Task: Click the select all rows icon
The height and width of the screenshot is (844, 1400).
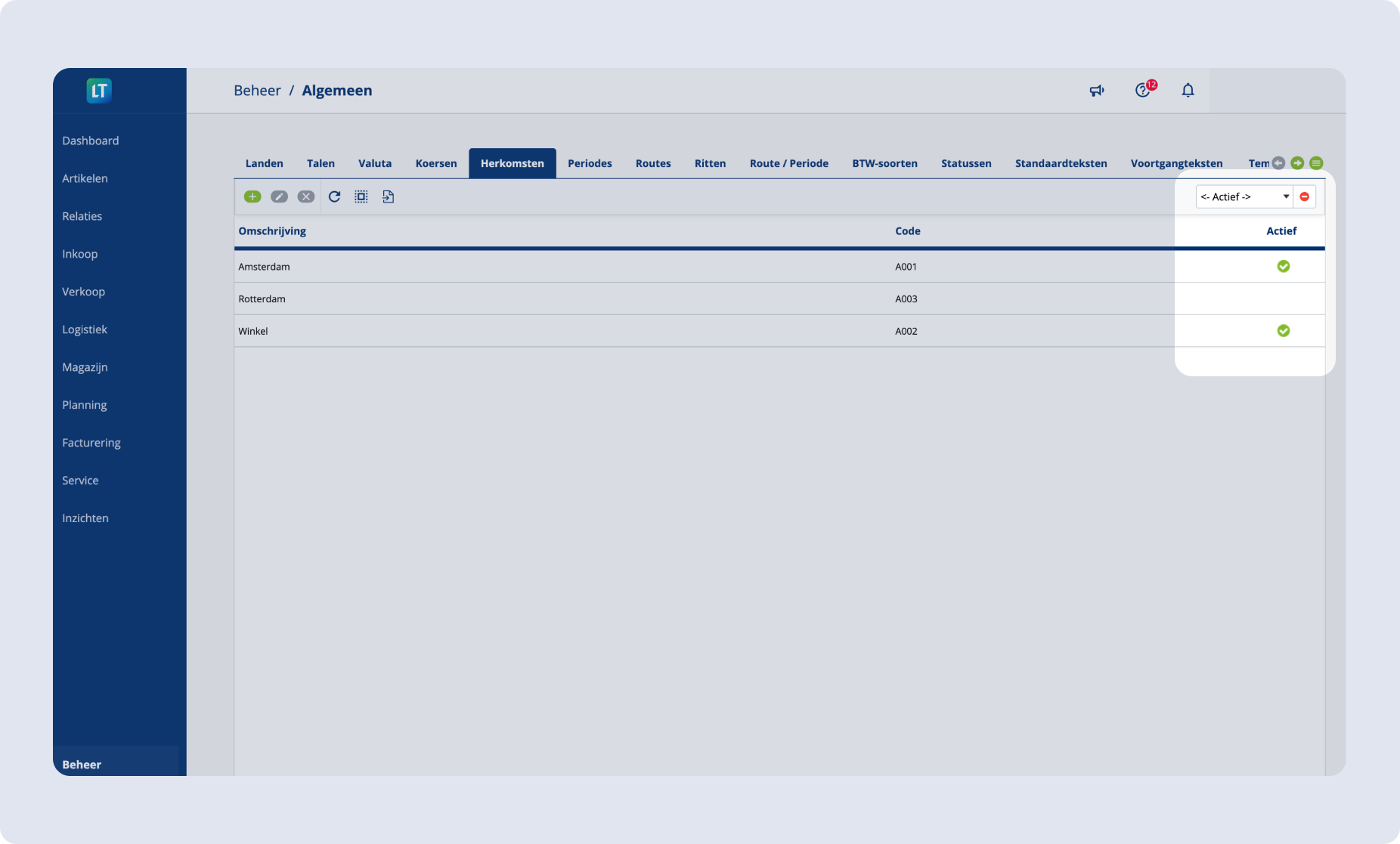Action: [361, 196]
